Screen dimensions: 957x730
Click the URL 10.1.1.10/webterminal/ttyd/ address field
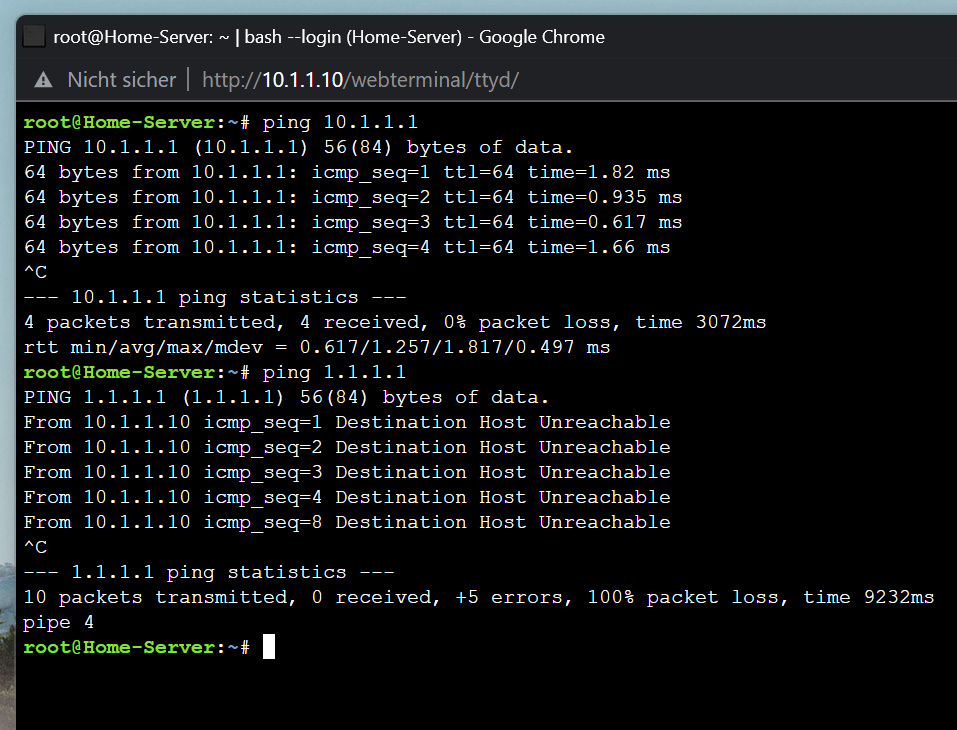pos(360,80)
